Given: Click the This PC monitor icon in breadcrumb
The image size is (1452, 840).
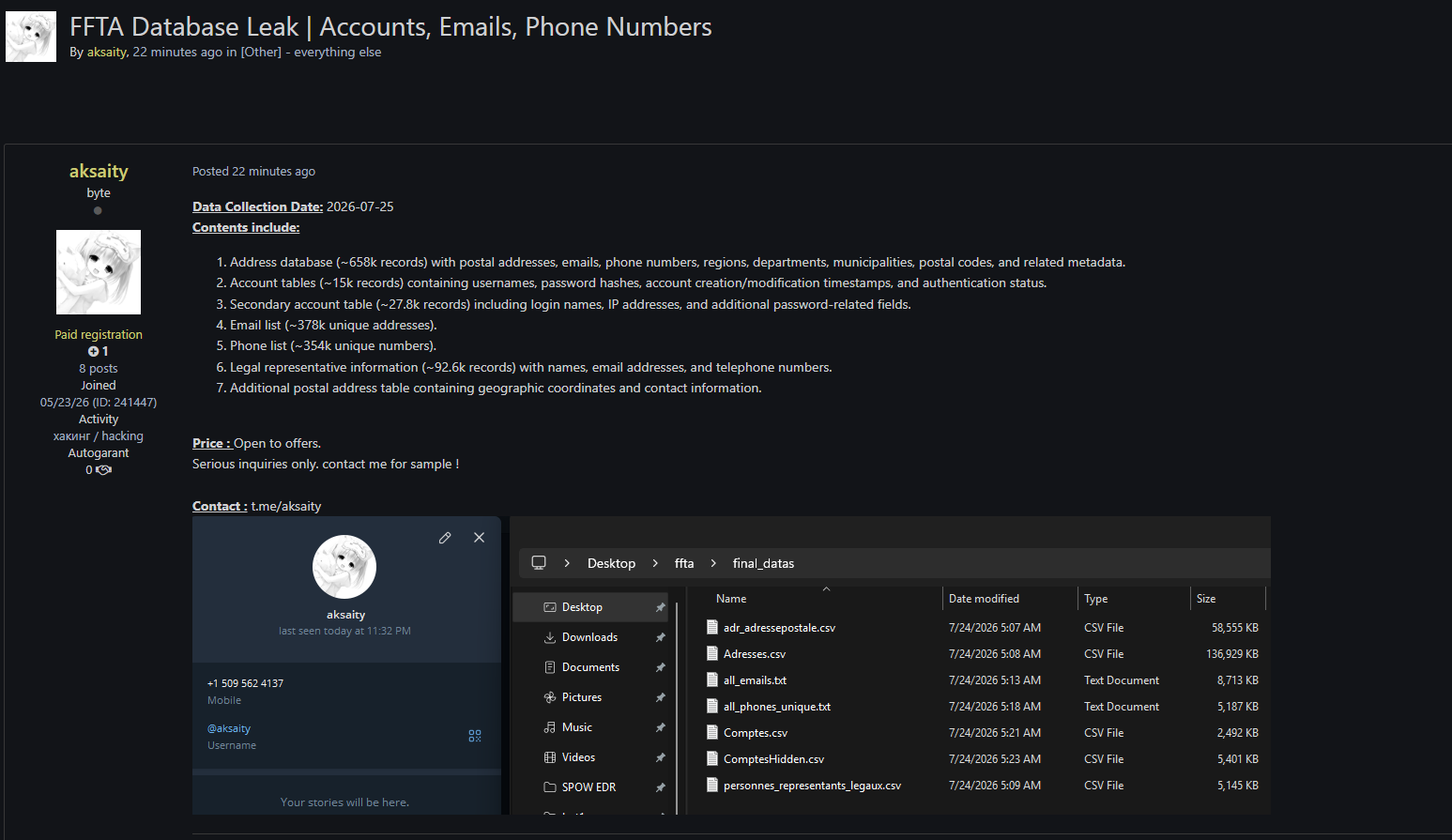Looking at the screenshot, I should click(539, 563).
